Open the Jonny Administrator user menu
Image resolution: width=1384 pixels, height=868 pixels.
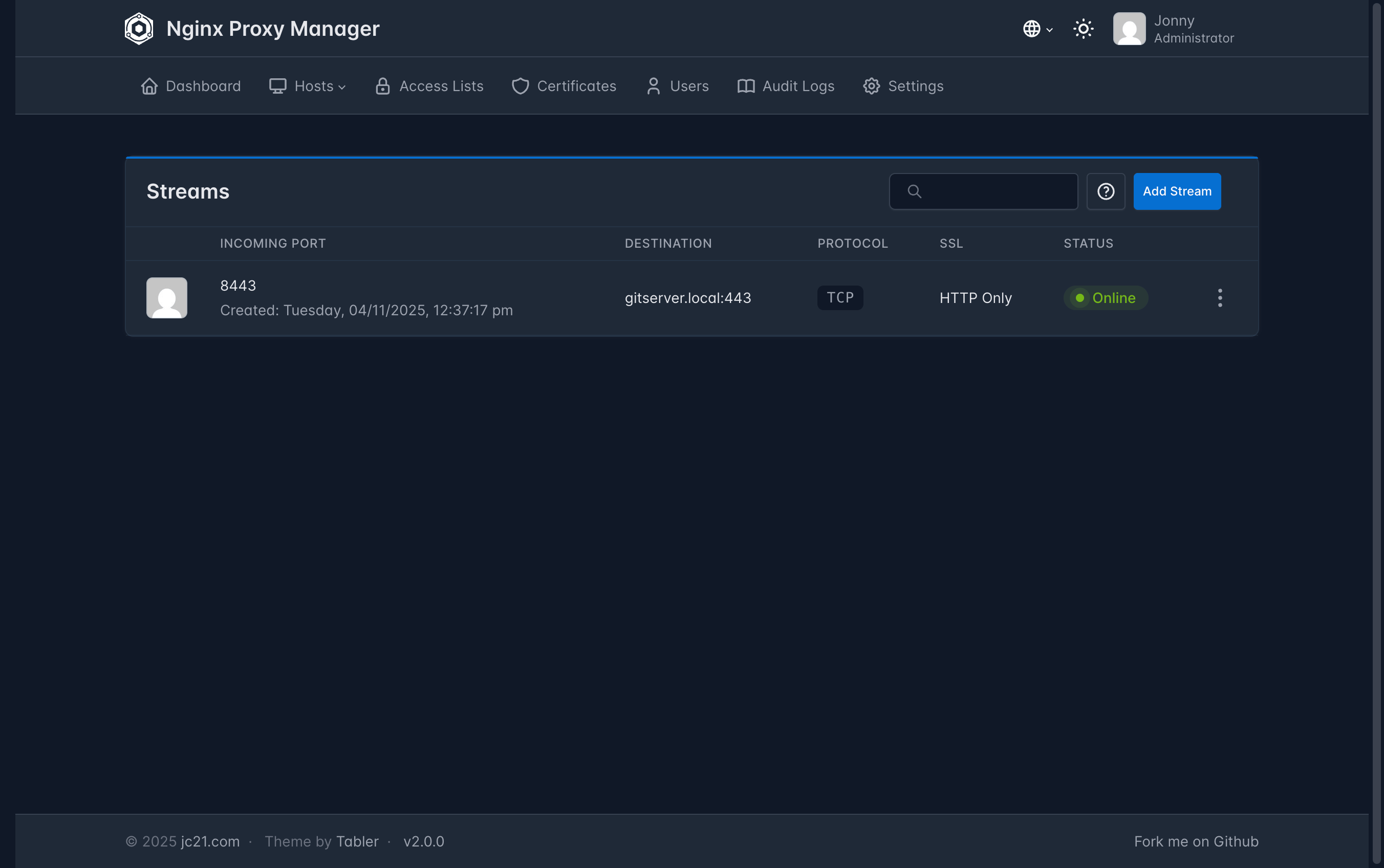pos(1173,29)
